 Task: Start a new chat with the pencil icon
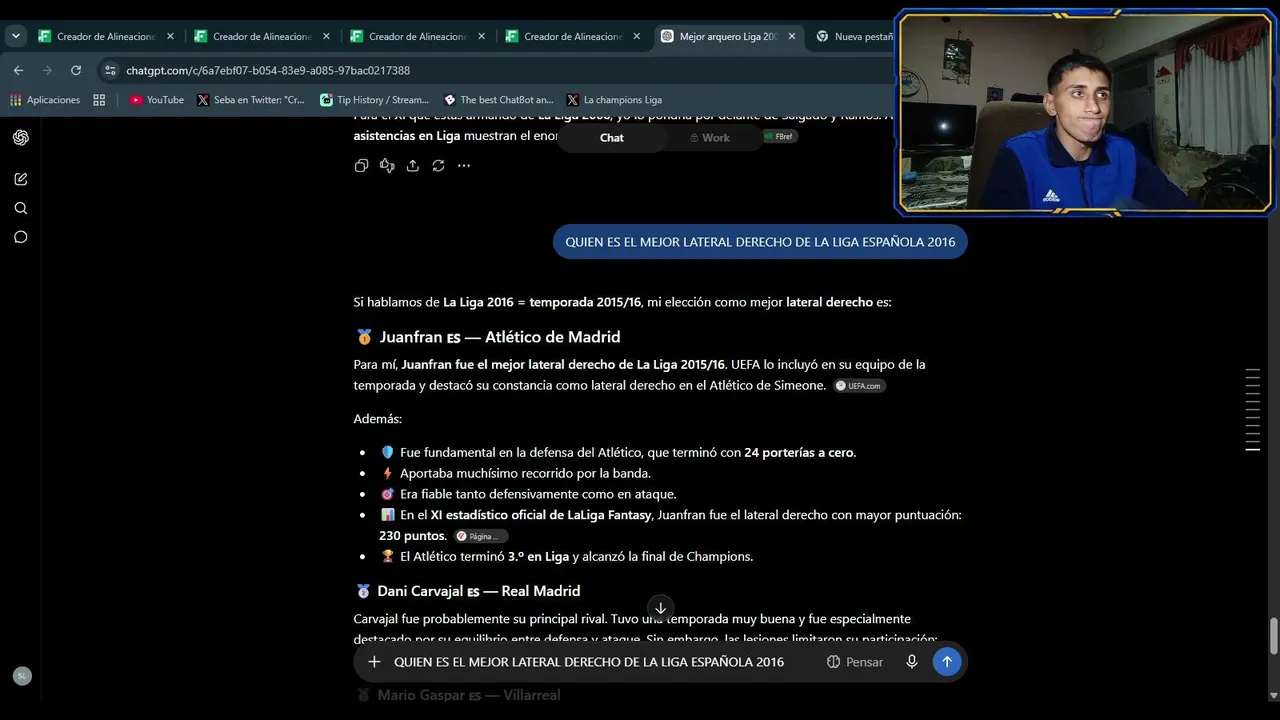coord(20,179)
